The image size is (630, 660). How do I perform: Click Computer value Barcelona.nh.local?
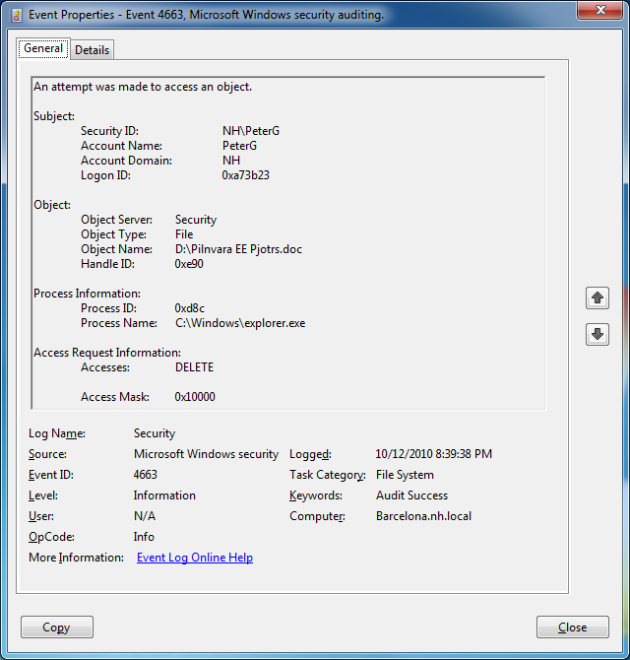coord(423,516)
